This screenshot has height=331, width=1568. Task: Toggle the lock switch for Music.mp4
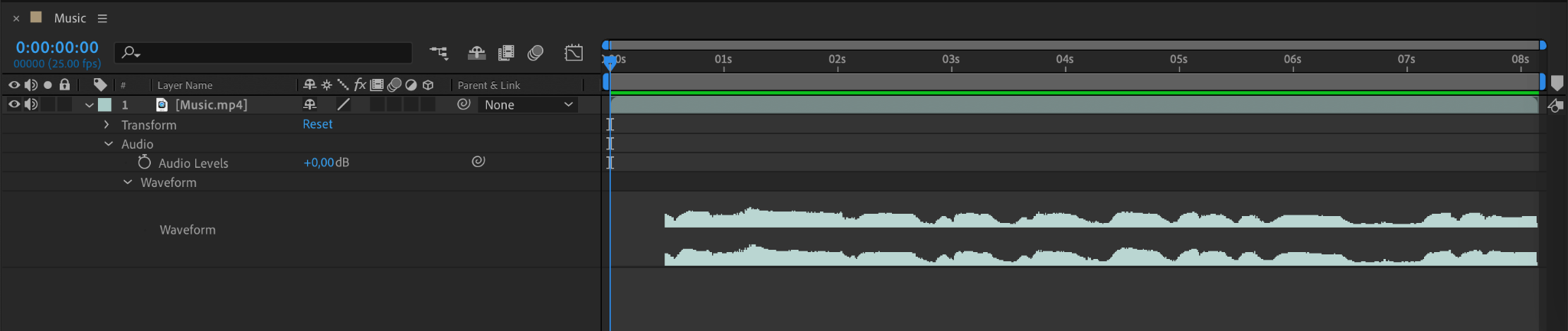[65, 105]
